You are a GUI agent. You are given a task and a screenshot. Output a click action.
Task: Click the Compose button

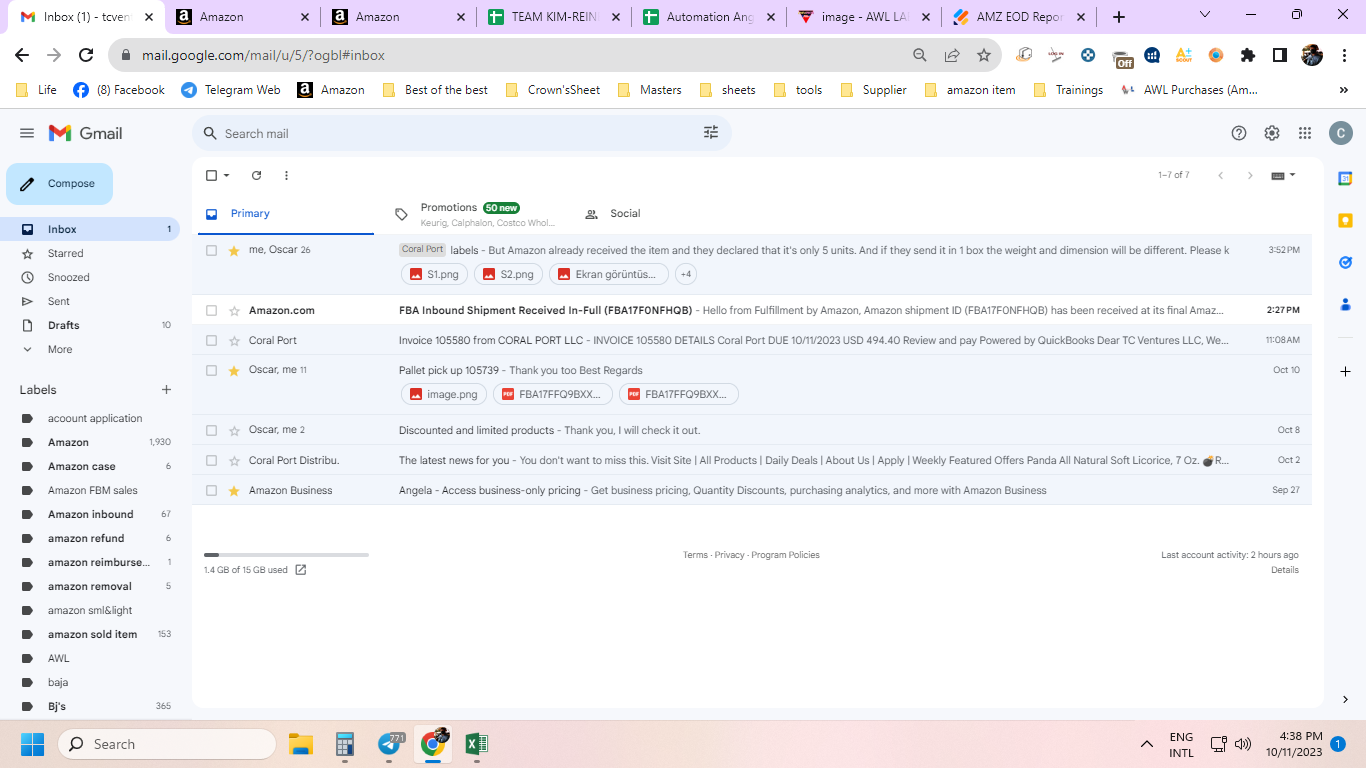[x=60, y=184]
